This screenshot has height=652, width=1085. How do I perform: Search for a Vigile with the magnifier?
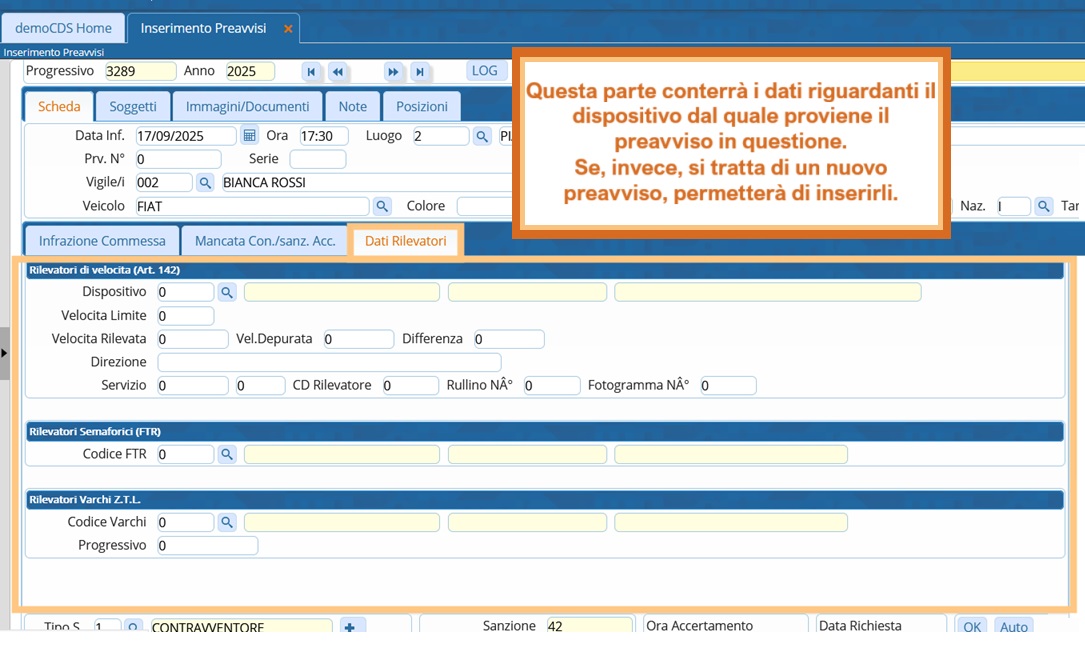(x=205, y=182)
